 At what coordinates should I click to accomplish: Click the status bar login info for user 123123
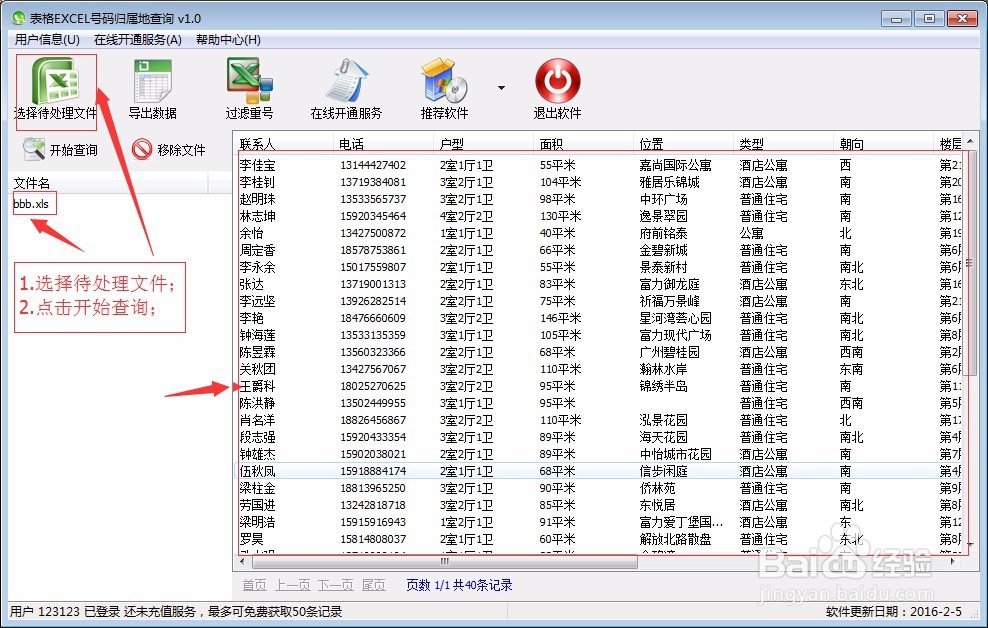point(176,612)
